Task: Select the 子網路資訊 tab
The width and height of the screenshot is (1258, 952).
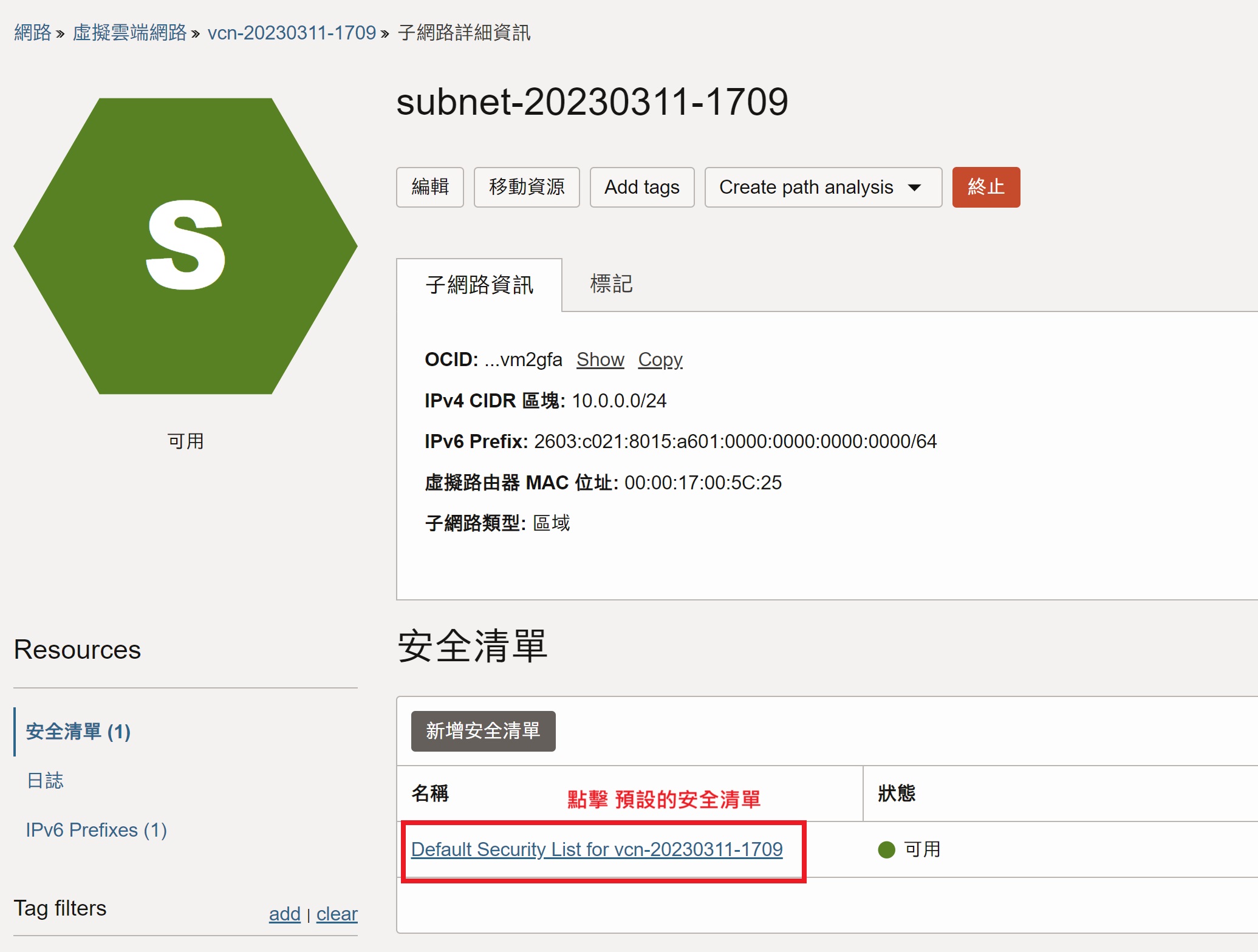Action: (479, 285)
